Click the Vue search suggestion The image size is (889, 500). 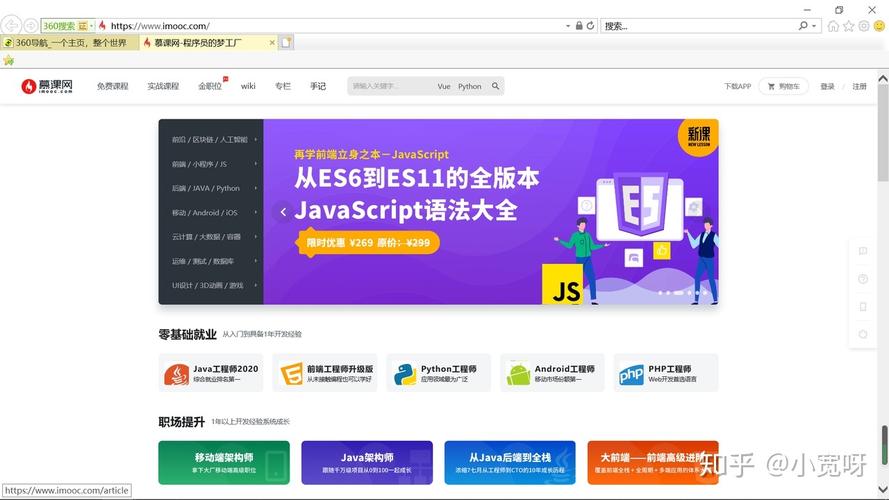[444, 86]
